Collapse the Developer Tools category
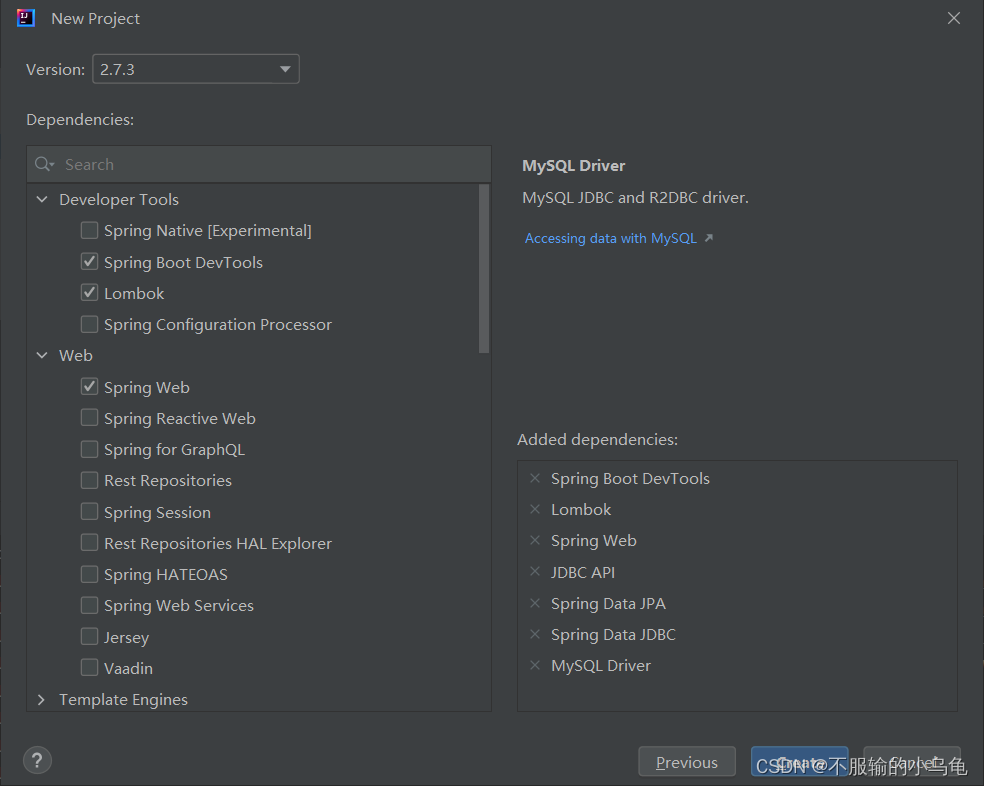The height and width of the screenshot is (786, 984). (42, 199)
